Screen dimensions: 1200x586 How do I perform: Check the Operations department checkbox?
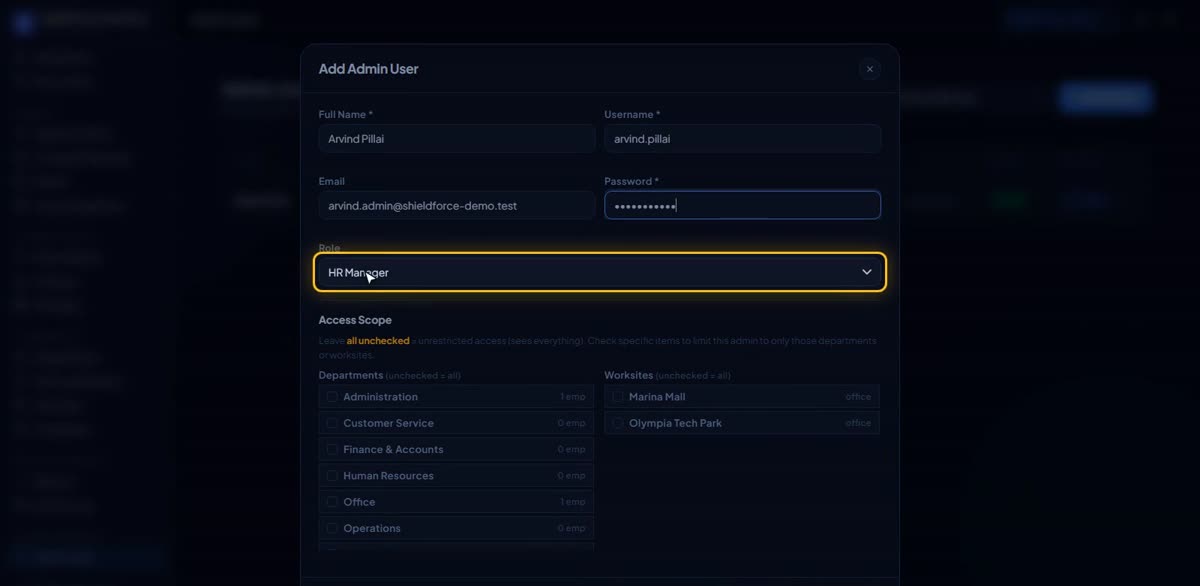(332, 528)
